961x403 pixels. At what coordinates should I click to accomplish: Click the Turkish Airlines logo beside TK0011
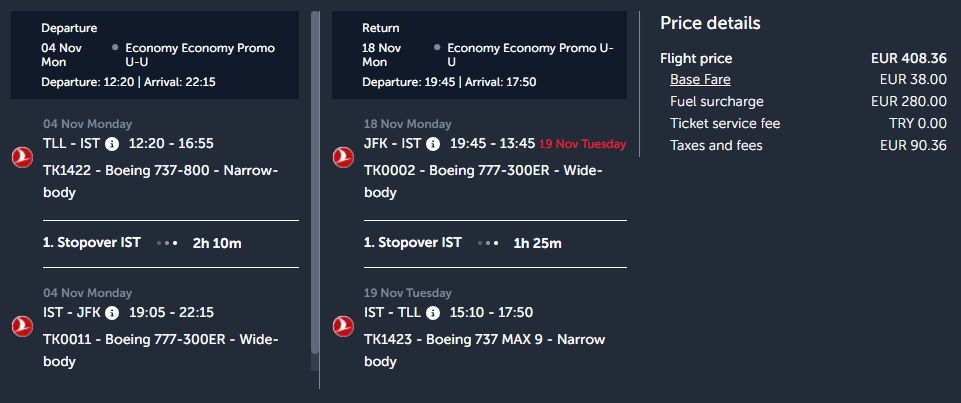pyautogui.click(x=21, y=325)
